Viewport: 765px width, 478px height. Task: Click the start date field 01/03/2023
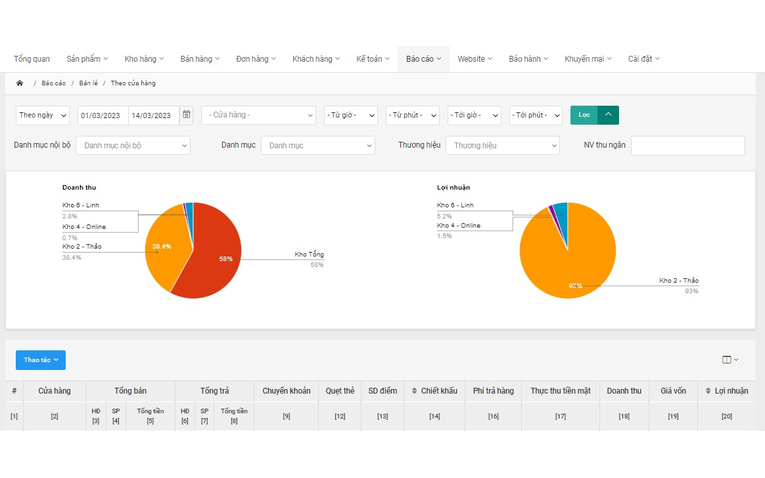point(103,116)
